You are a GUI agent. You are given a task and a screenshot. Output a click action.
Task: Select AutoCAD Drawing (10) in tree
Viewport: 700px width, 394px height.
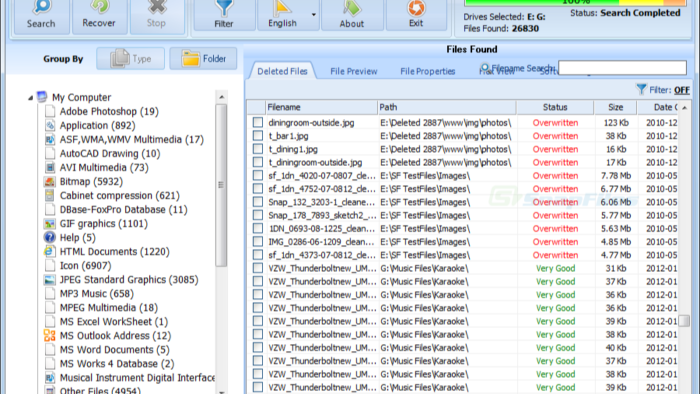pos(110,153)
